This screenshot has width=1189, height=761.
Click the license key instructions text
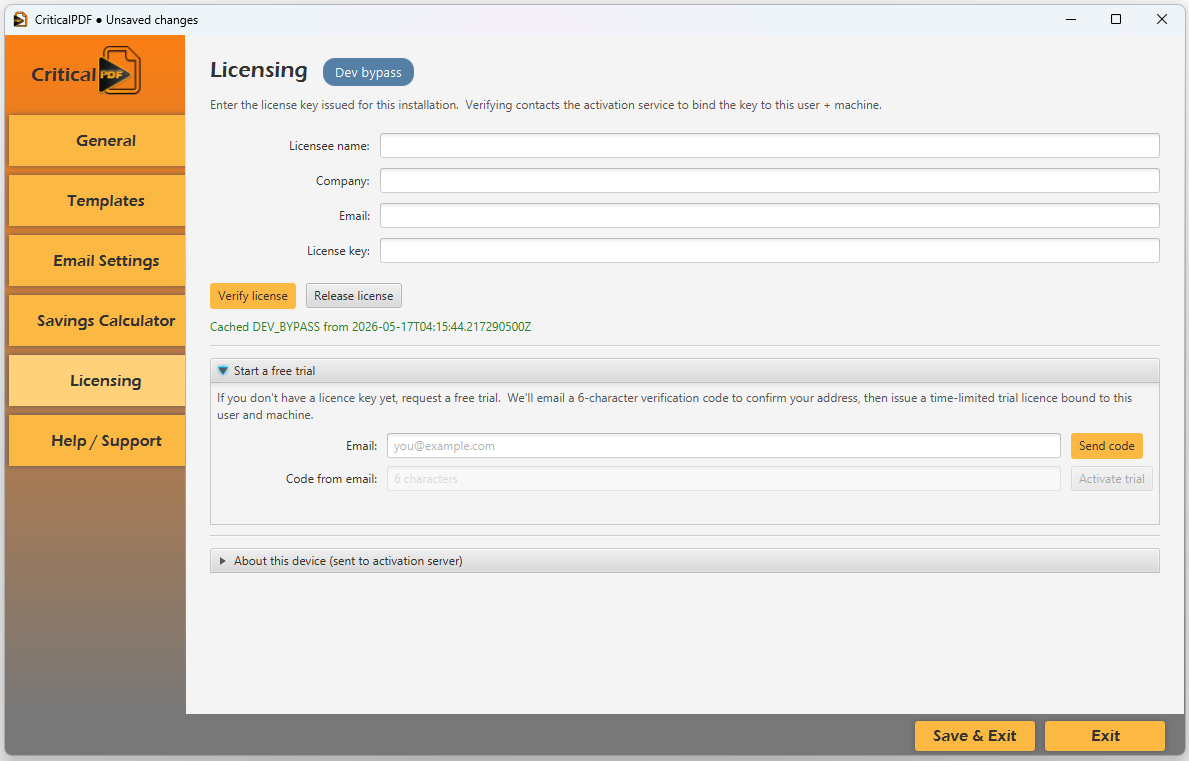tap(545, 105)
